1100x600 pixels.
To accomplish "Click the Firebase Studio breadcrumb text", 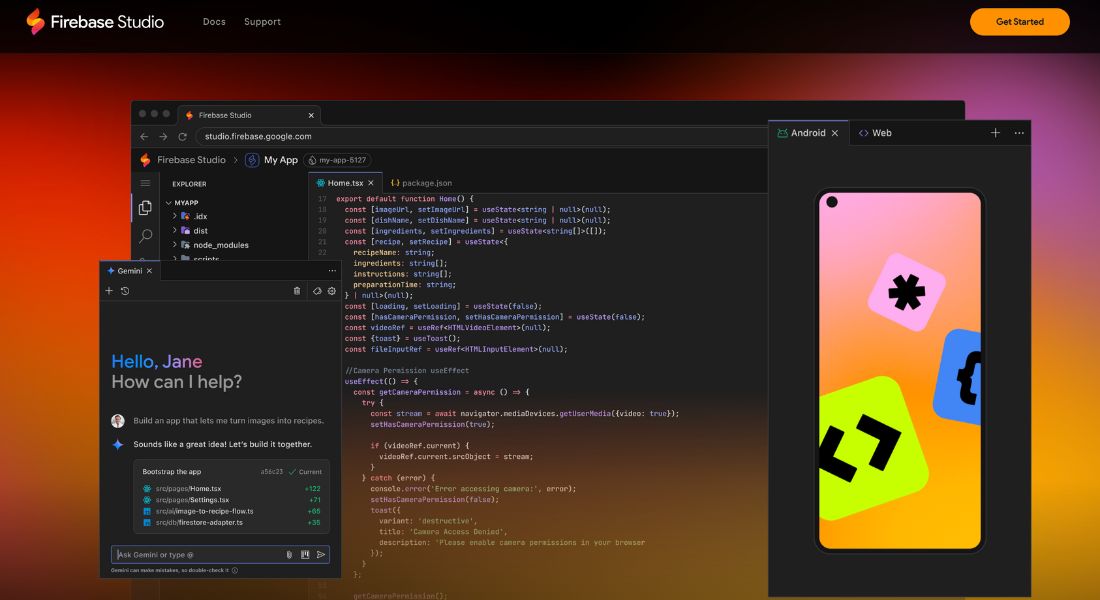I will point(192,160).
